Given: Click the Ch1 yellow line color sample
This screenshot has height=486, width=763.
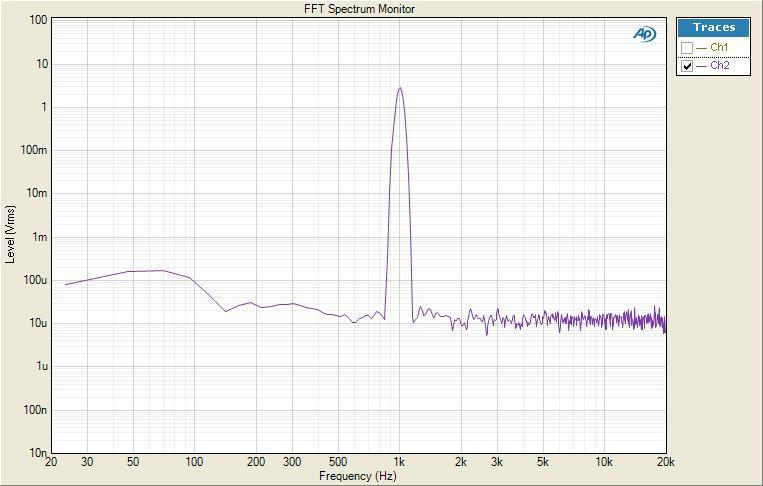Looking at the screenshot, I should (x=701, y=48).
